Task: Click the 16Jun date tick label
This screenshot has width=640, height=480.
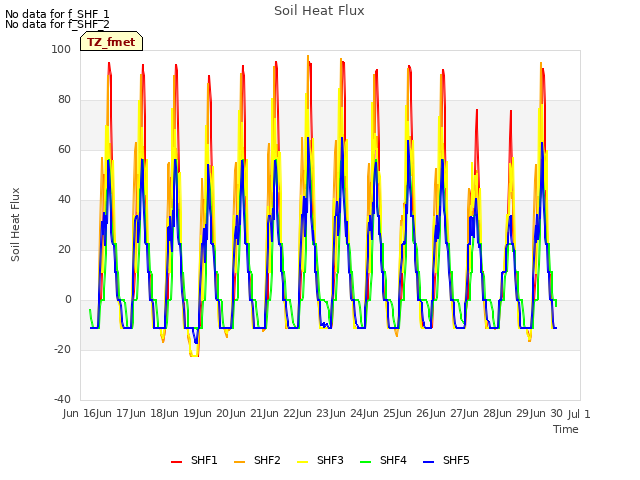Action: click(98, 413)
